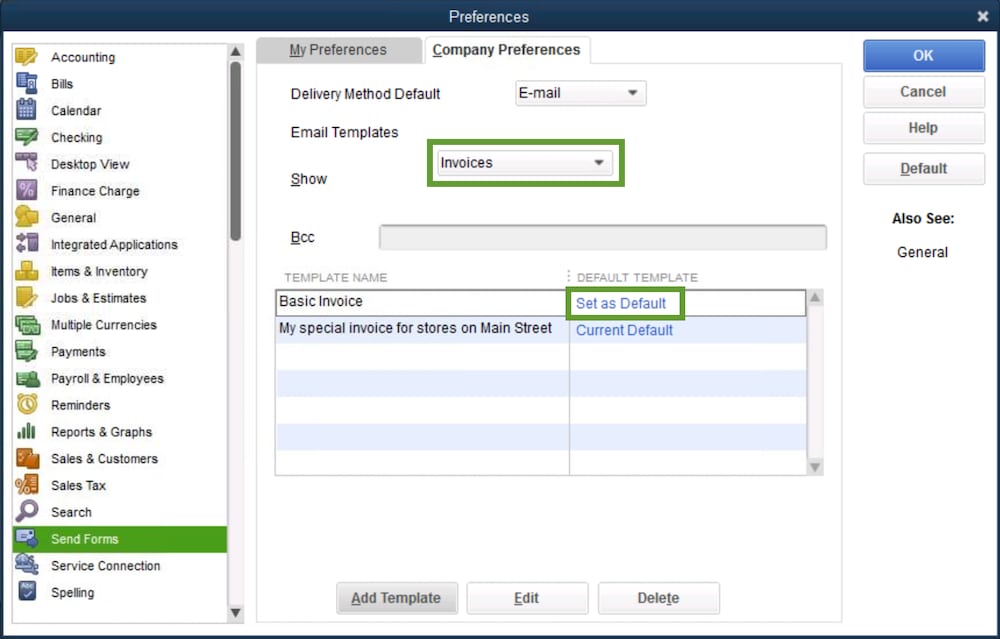Select Payments in the preferences list

pos(120,351)
